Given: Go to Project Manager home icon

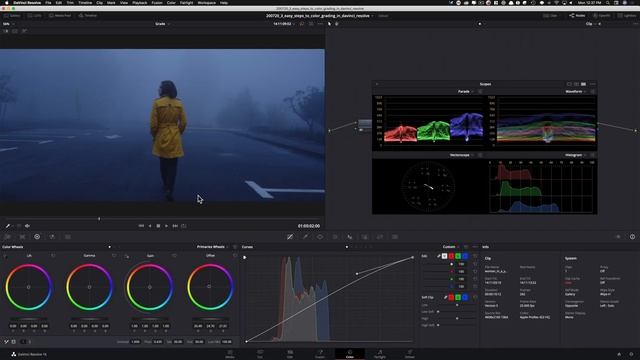Looking at the screenshot, I should click(x=619, y=354).
